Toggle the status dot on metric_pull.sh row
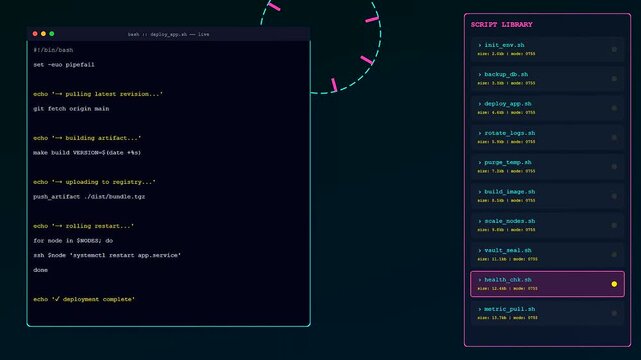This screenshot has height=360, width=641. click(614, 313)
